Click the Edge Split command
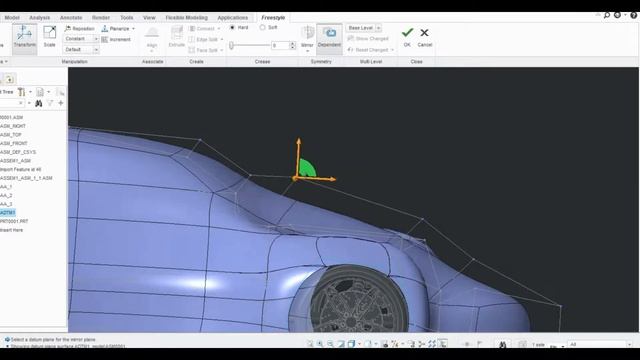The image size is (640, 360). tap(204, 40)
